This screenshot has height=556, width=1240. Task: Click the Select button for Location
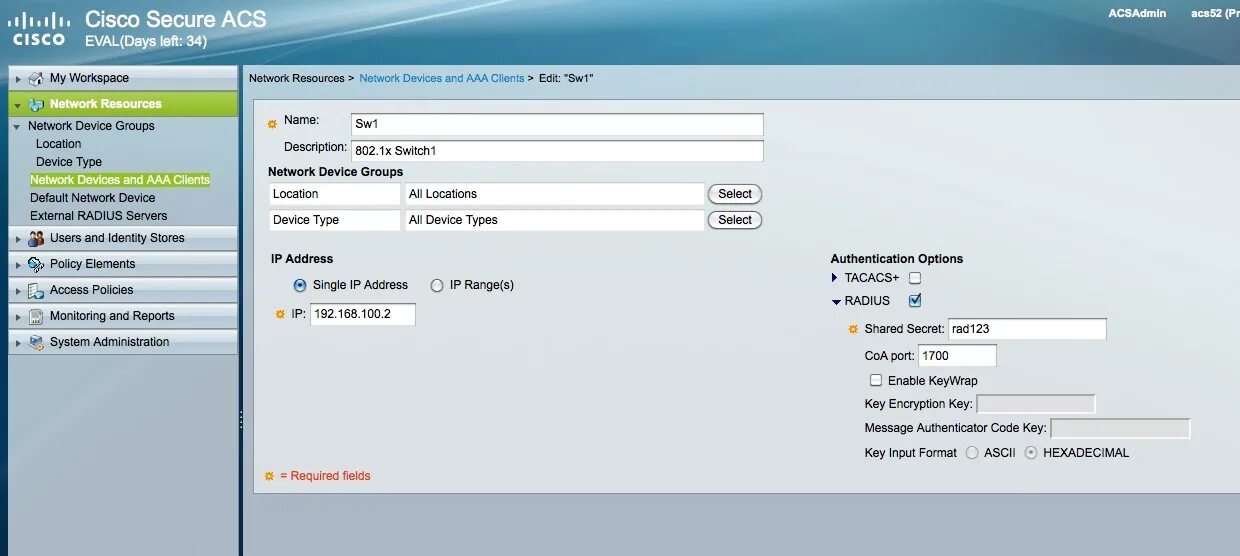735,194
